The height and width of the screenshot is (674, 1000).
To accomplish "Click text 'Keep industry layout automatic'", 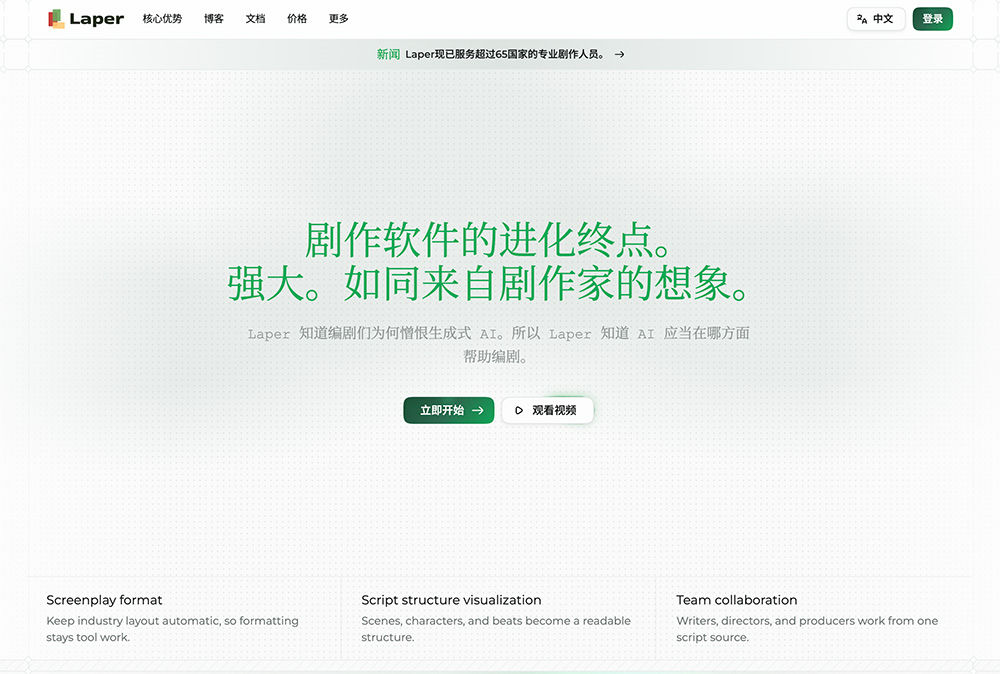I will [x=133, y=621].
